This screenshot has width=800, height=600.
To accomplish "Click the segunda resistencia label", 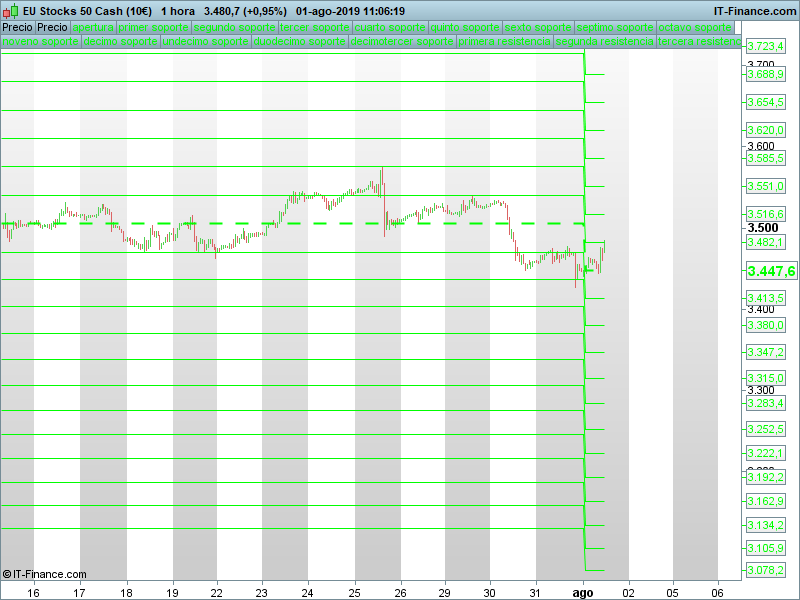I will click(605, 41).
